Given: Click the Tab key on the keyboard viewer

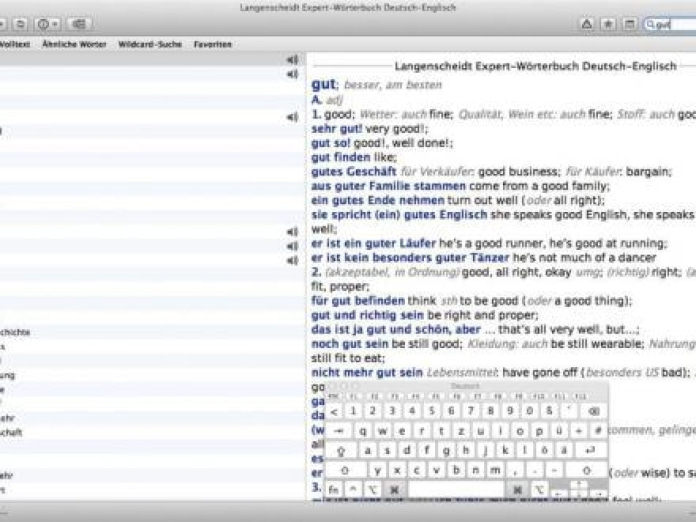Looking at the screenshot, I should (x=339, y=431).
